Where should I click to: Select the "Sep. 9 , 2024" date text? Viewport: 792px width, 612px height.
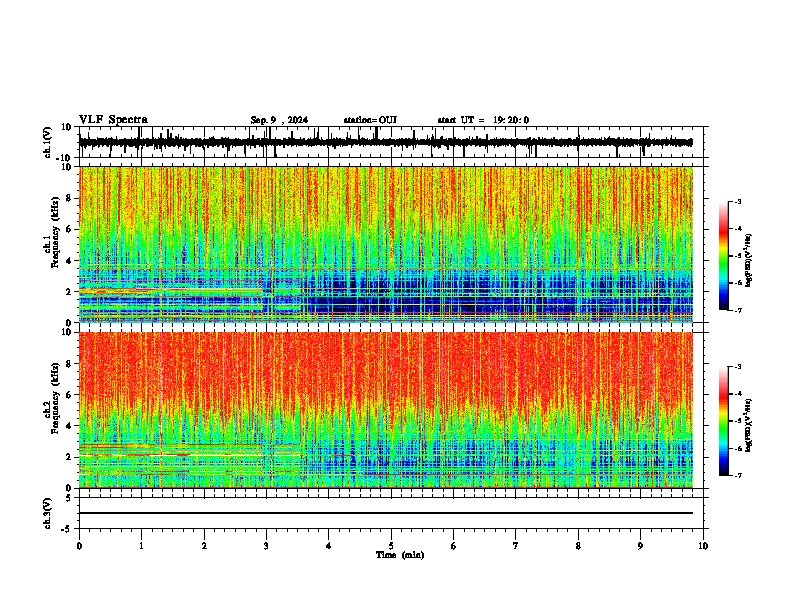pos(279,120)
